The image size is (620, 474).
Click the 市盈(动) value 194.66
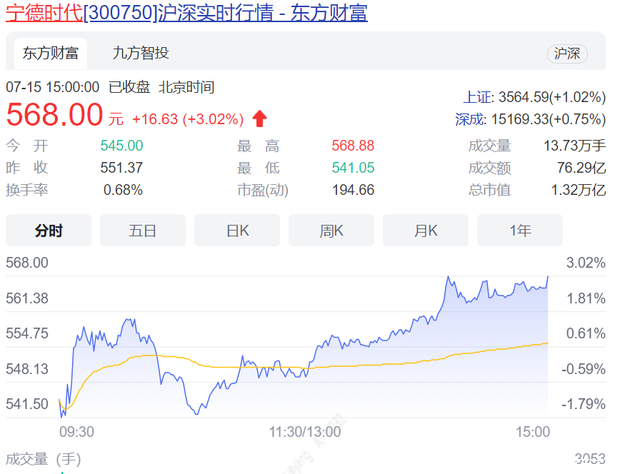tap(353, 190)
